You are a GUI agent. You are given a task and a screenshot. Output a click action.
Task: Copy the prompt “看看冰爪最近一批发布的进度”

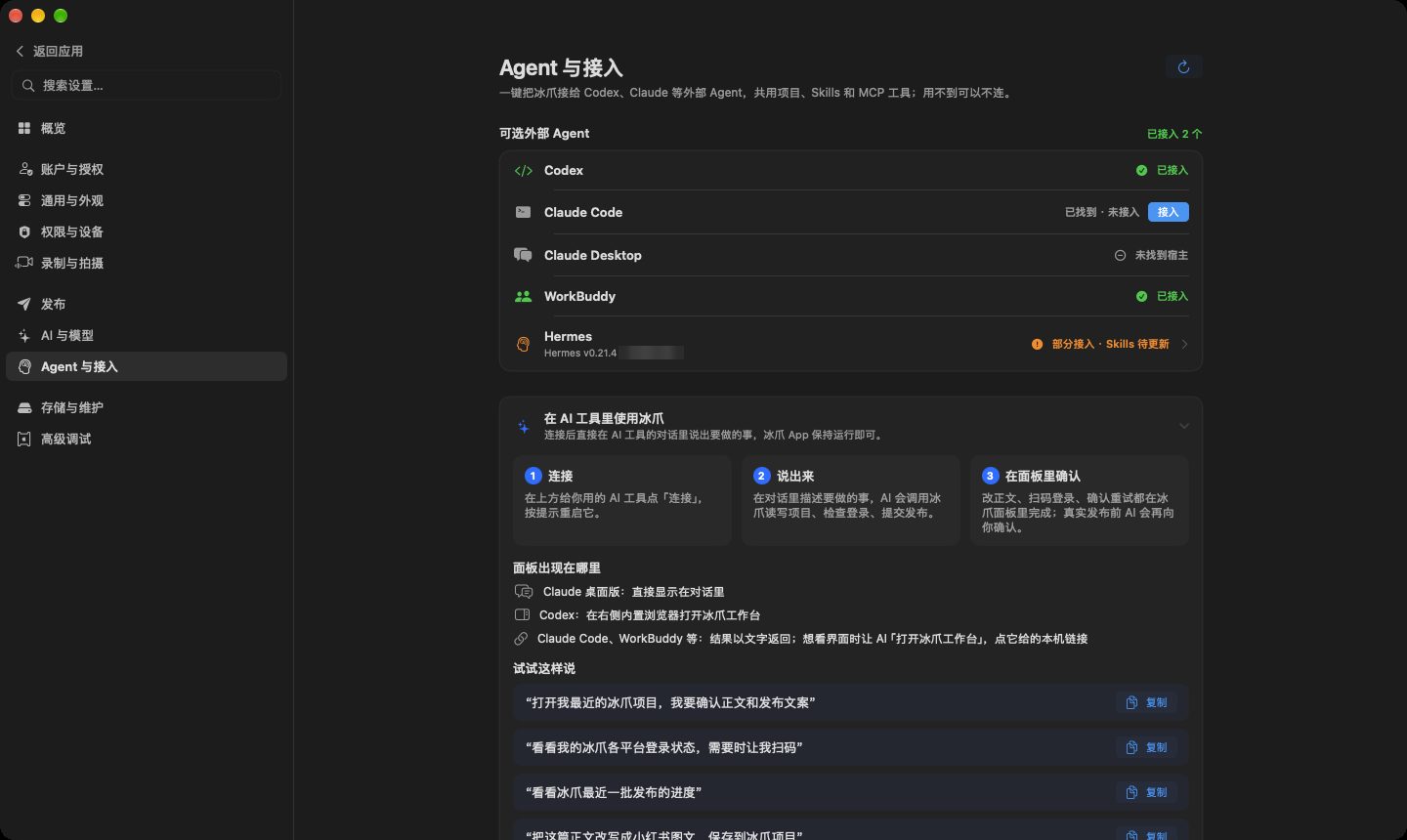click(x=1147, y=792)
